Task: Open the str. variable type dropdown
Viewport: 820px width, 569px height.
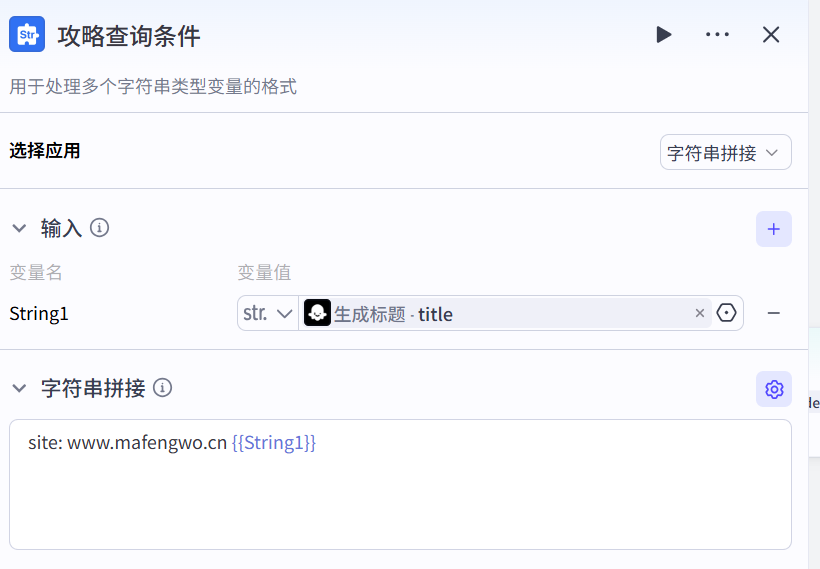Action: point(268,313)
